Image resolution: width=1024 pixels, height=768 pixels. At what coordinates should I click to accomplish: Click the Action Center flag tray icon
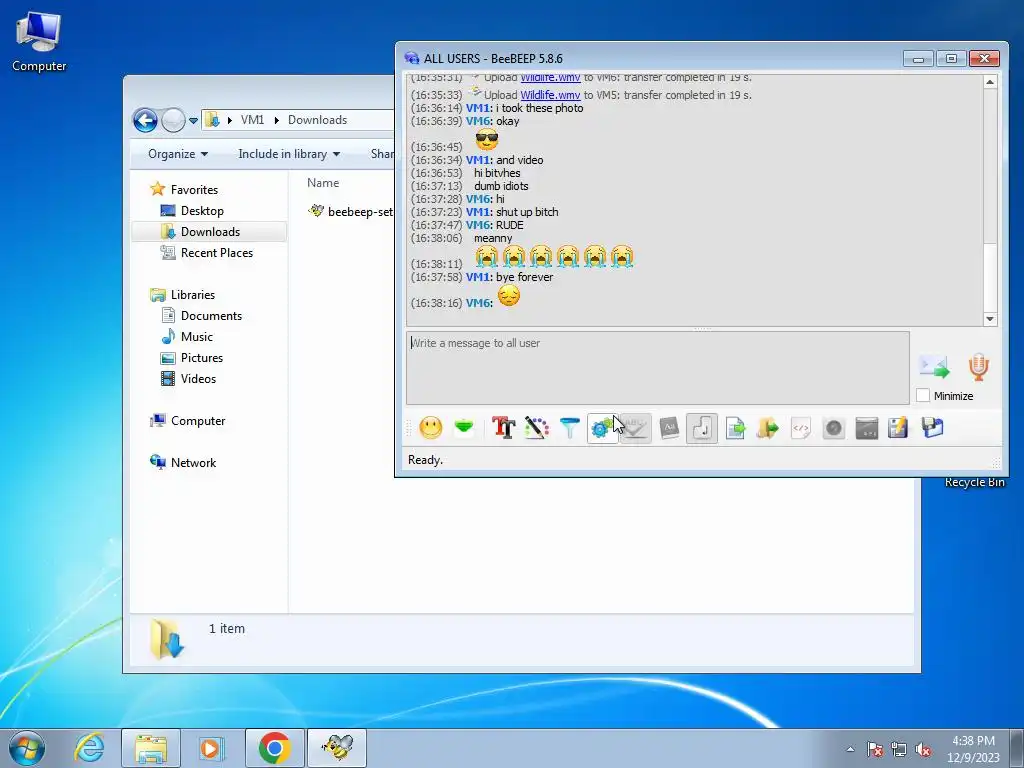tap(874, 749)
